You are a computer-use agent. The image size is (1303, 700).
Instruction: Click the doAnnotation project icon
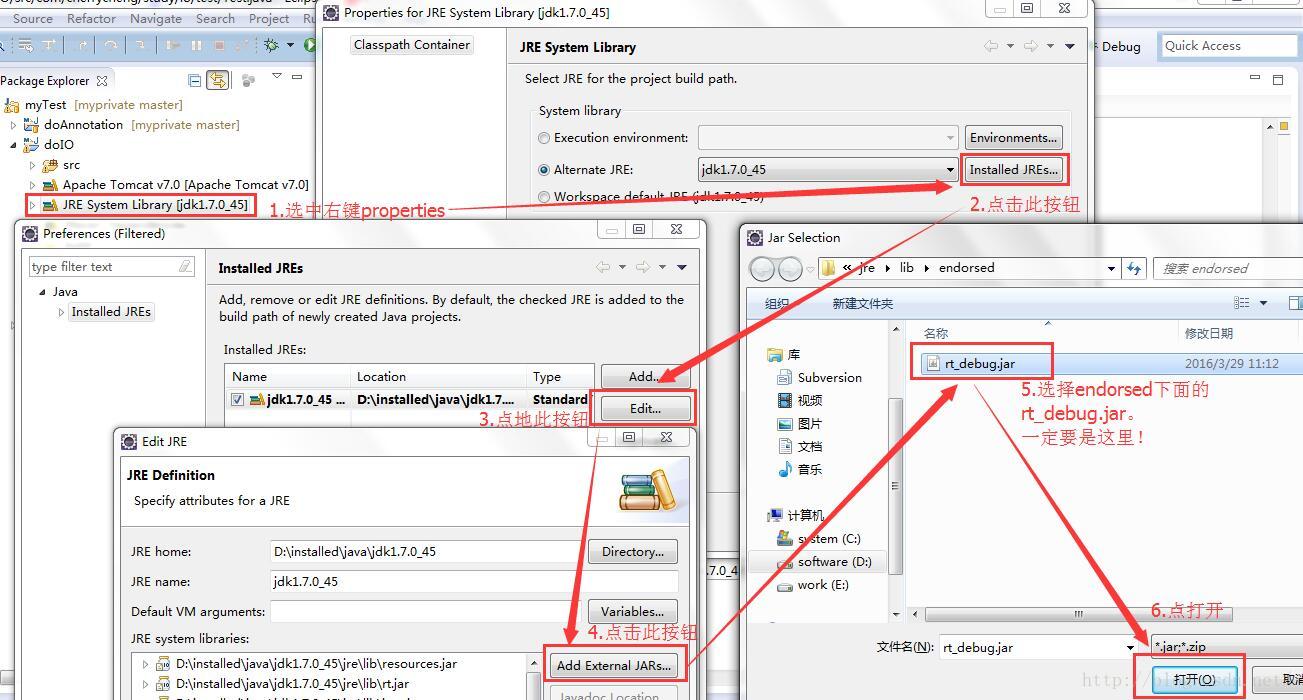(32, 125)
